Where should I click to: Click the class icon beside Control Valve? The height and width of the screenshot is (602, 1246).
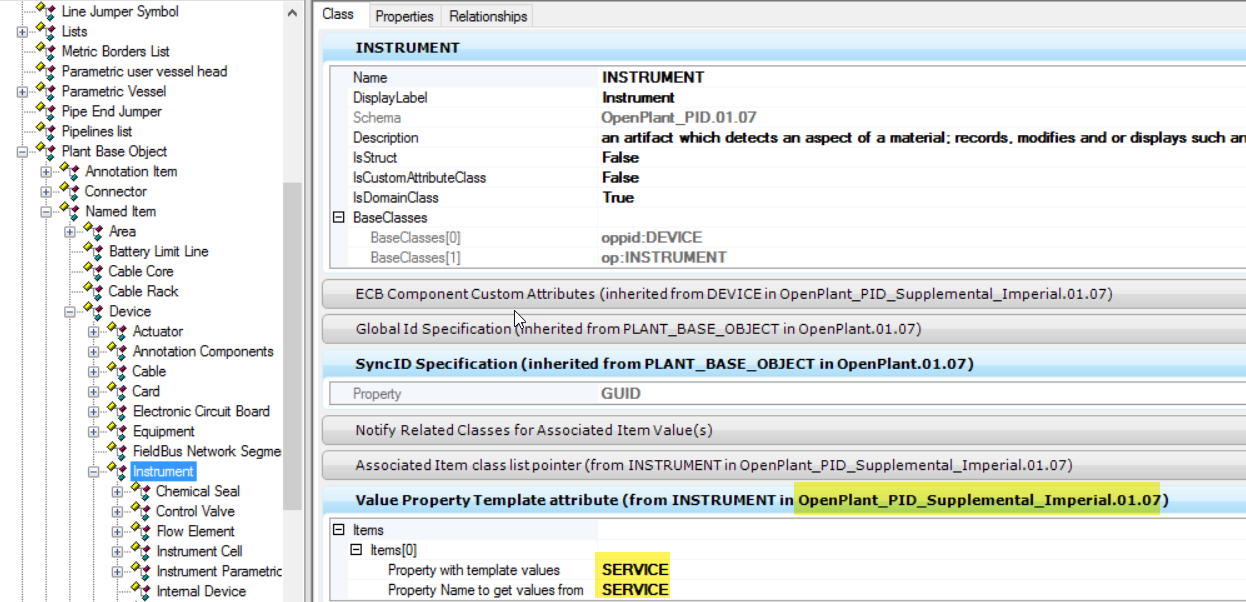click(x=141, y=511)
